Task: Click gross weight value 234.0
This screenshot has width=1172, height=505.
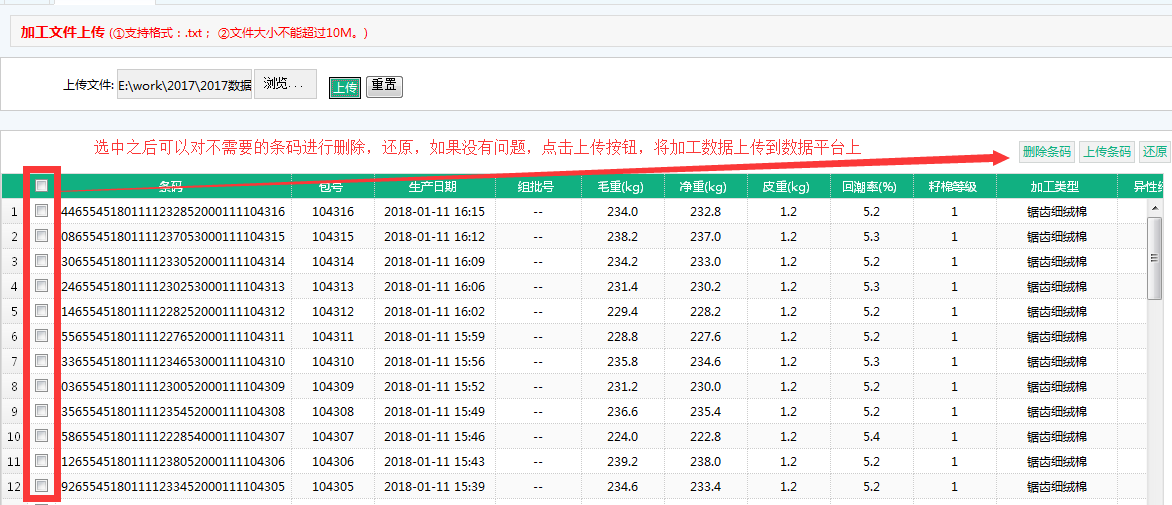Action: coord(623,212)
